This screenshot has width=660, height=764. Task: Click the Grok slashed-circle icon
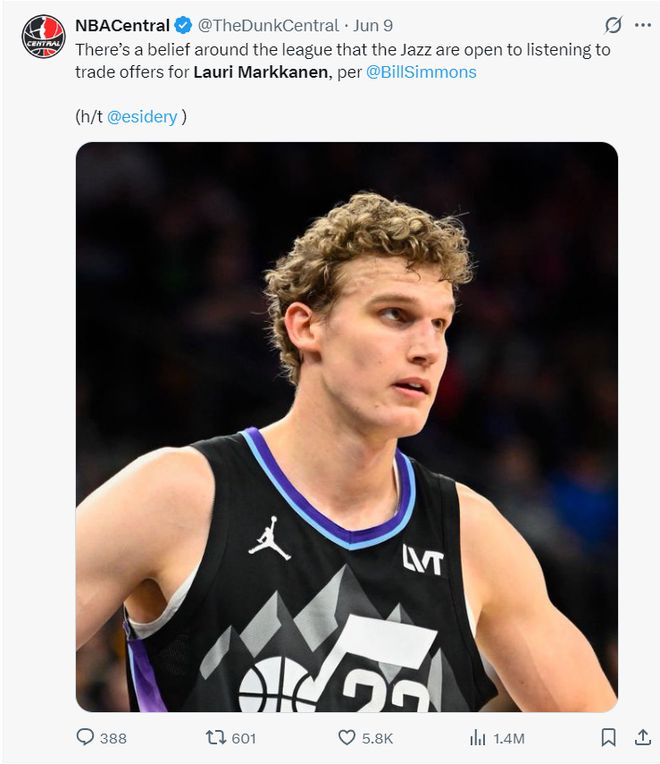(613, 25)
